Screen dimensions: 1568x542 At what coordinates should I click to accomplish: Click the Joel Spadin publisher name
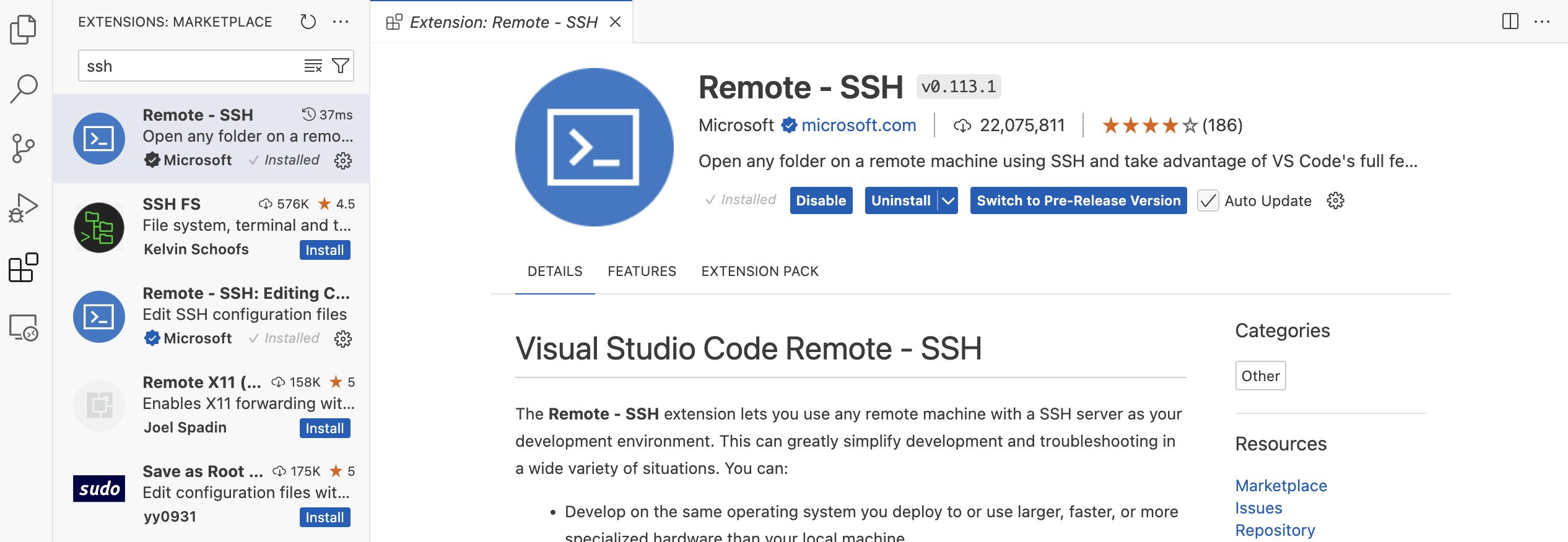185,428
